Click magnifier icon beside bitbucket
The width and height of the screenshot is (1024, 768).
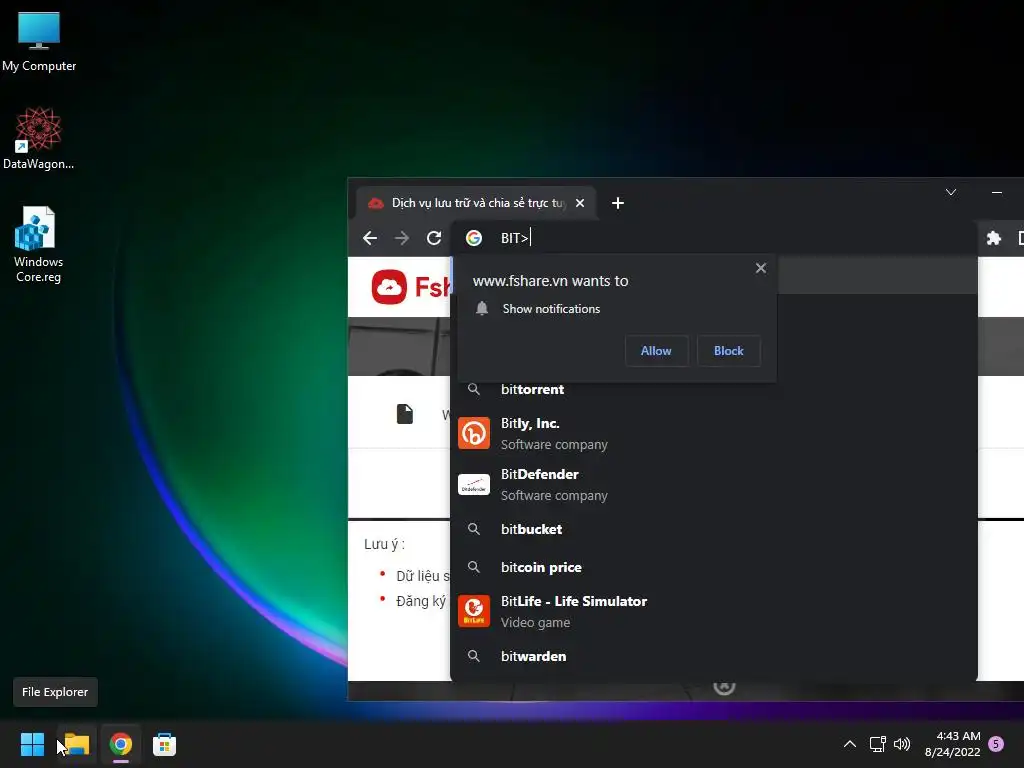coord(473,529)
